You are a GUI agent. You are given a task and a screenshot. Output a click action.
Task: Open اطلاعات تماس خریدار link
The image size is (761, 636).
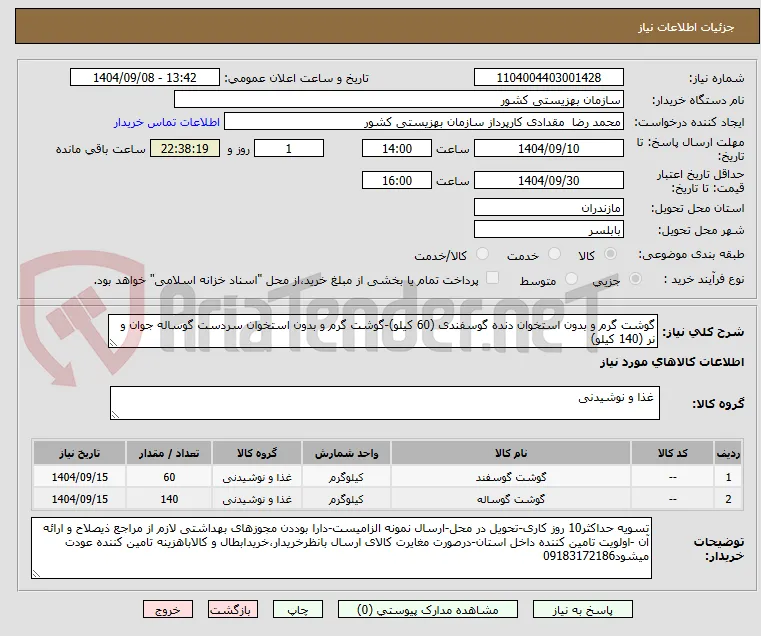coord(166,122)
